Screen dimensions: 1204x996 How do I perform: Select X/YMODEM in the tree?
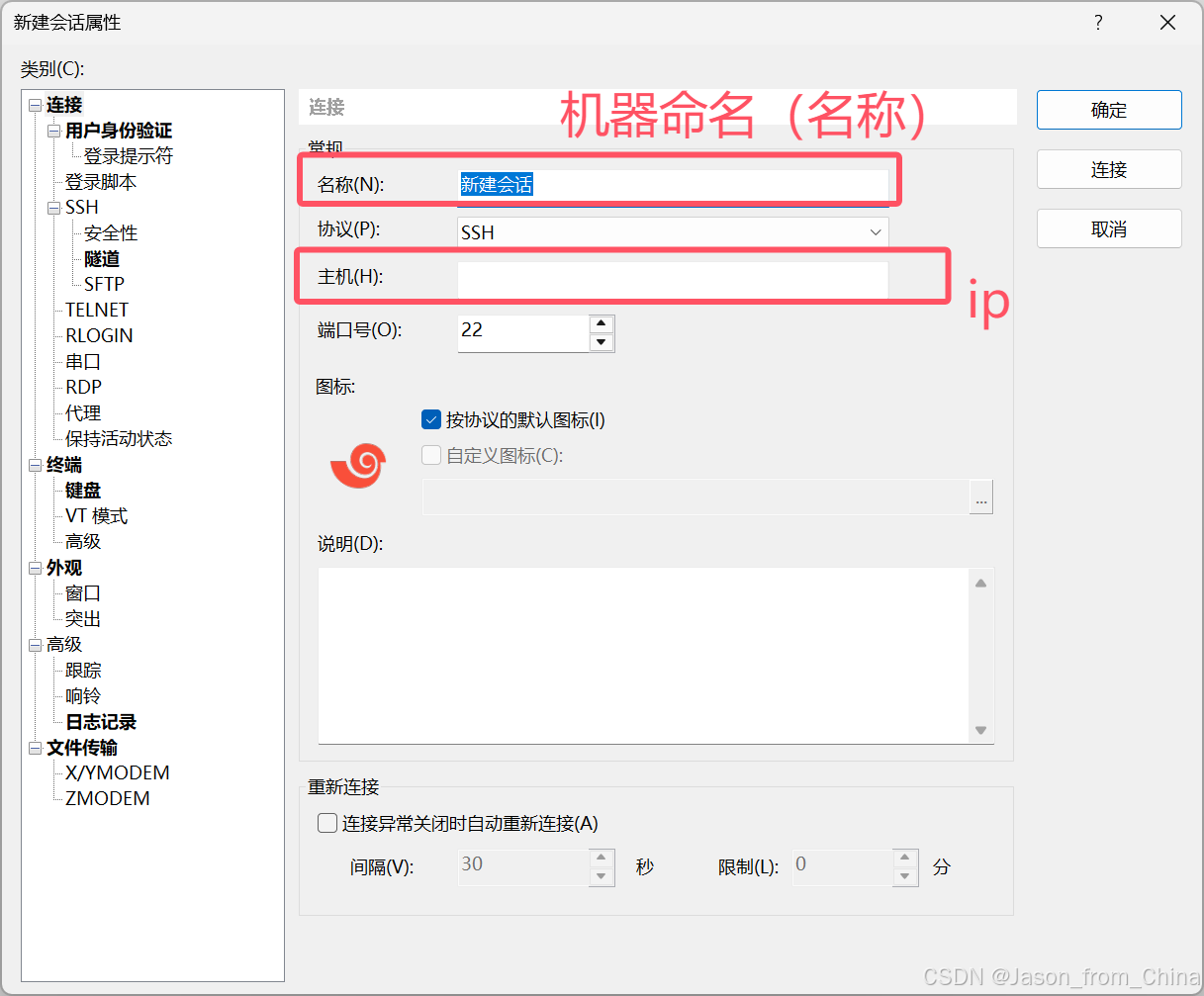(x=118, y=772)
